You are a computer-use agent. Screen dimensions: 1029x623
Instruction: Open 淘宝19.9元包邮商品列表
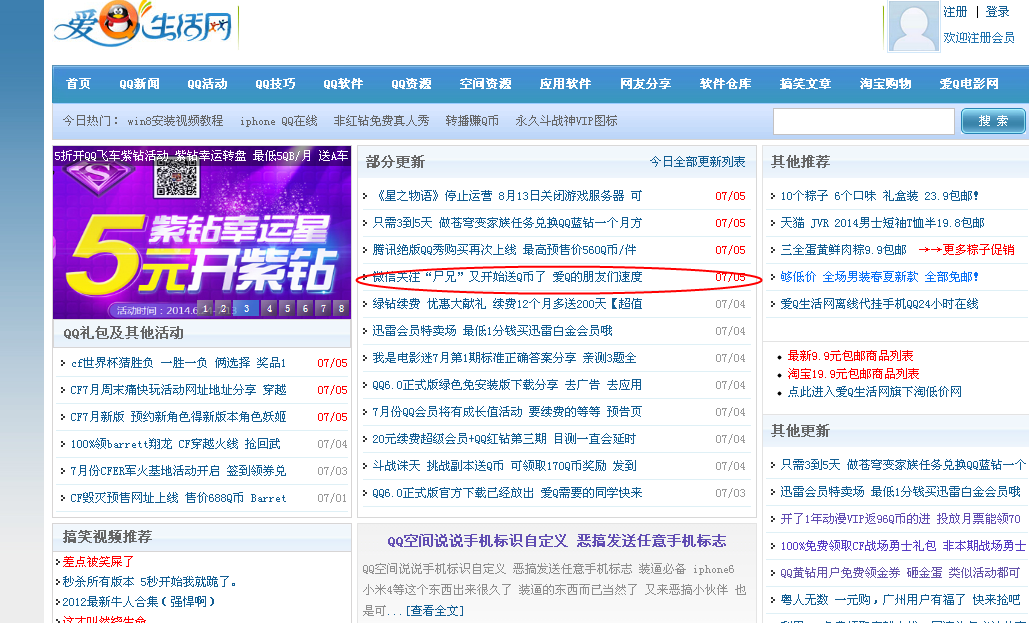tap(853, 374)
